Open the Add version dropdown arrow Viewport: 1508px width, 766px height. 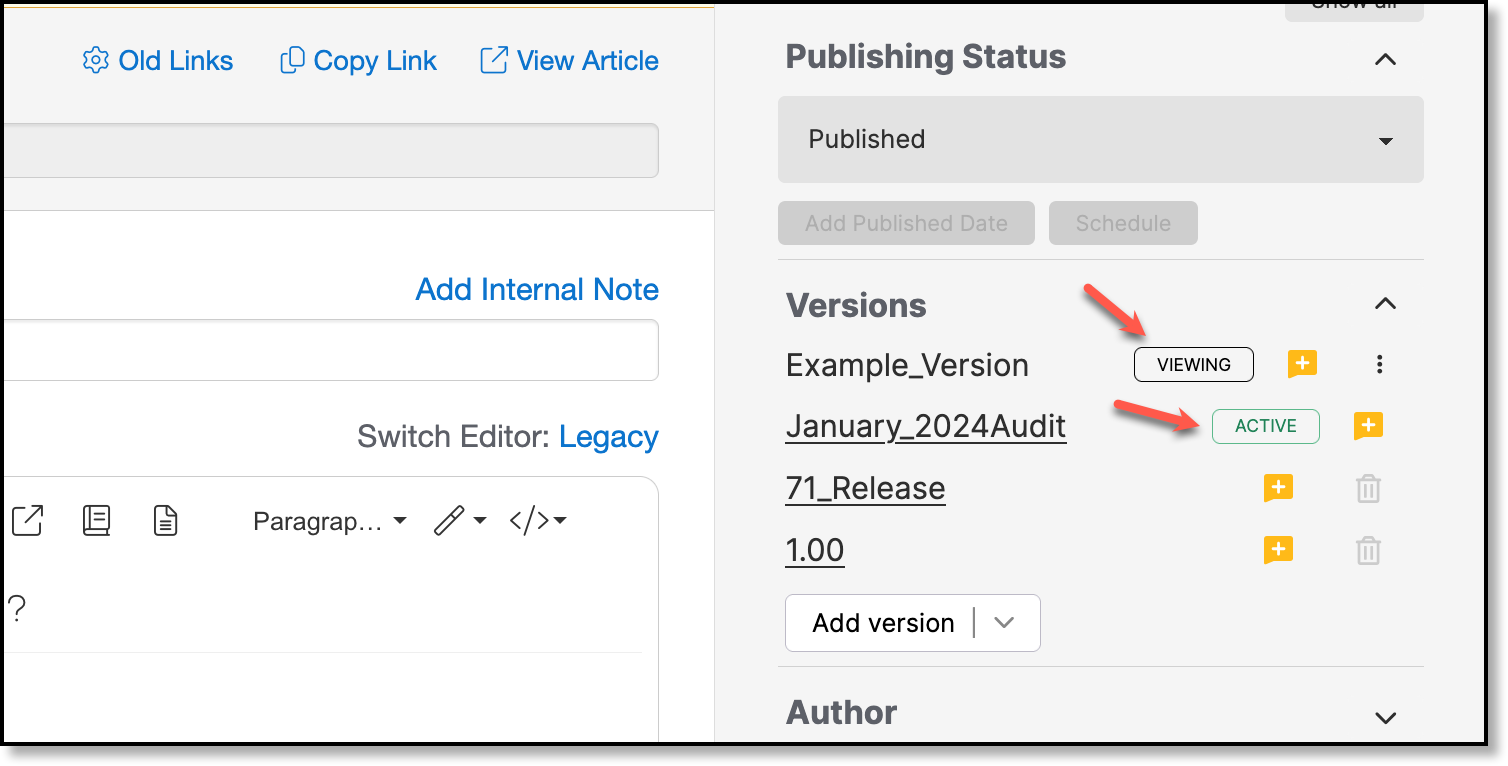point(1005,623)
